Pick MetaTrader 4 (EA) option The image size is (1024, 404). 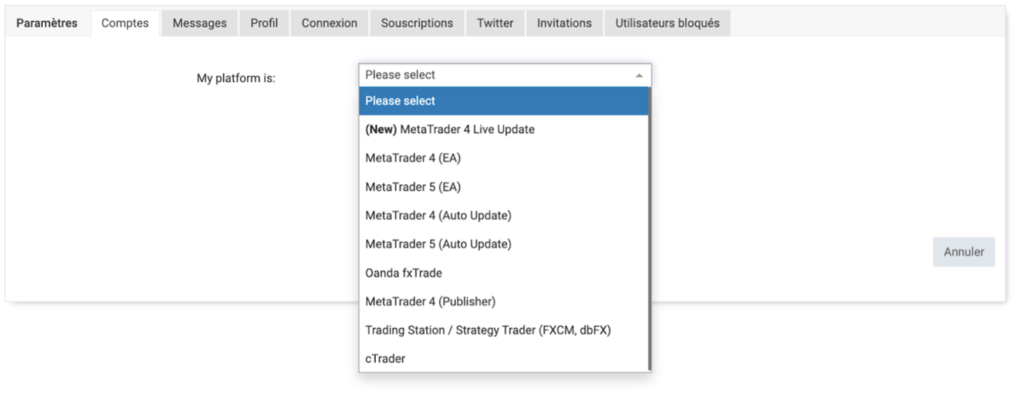point(504,158)
